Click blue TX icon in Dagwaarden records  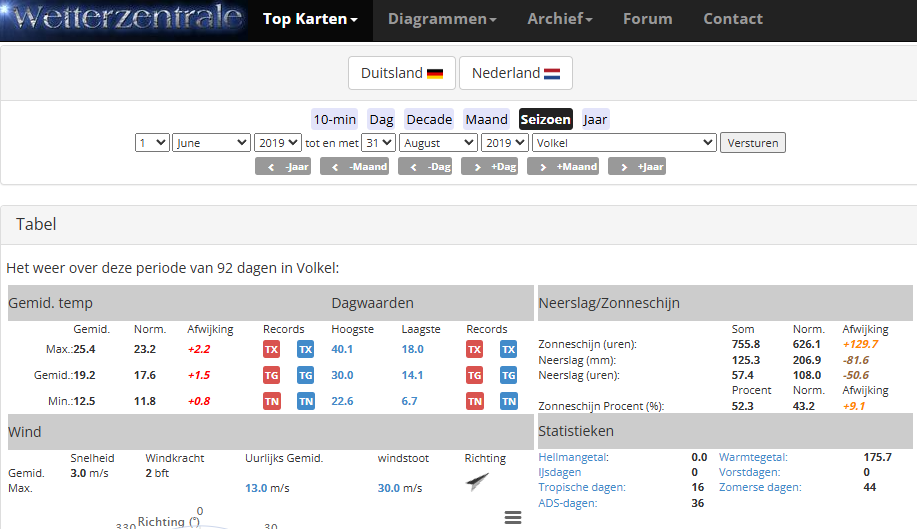point(509,350)
